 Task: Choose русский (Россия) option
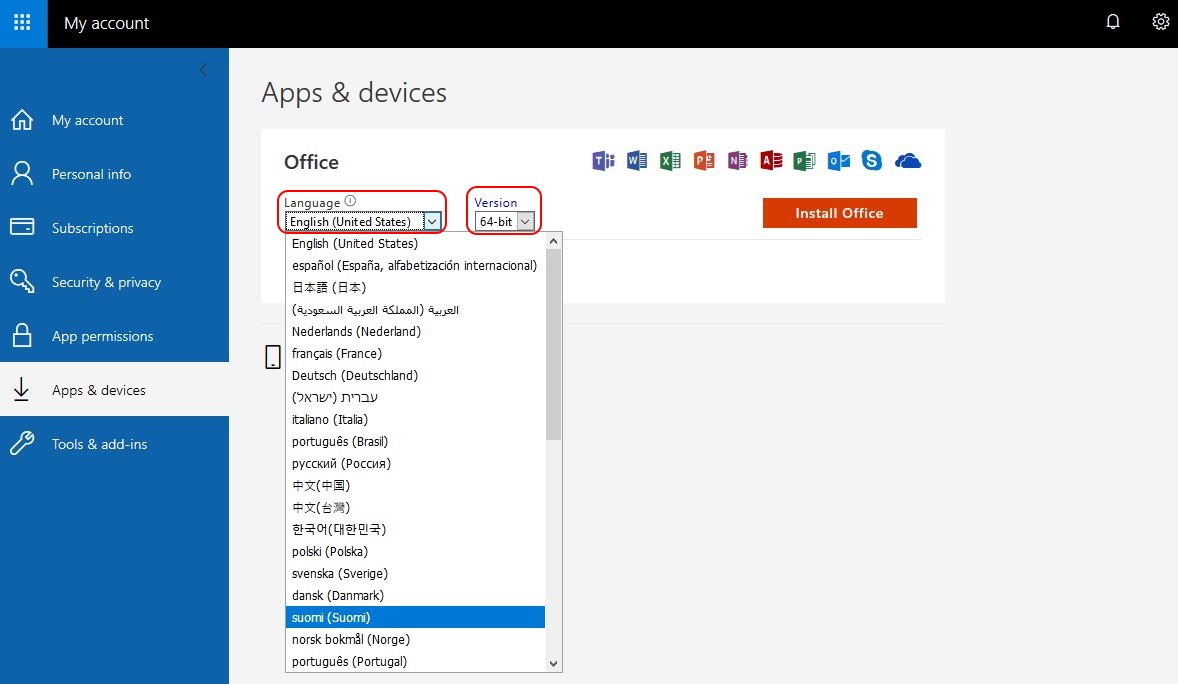415,463
